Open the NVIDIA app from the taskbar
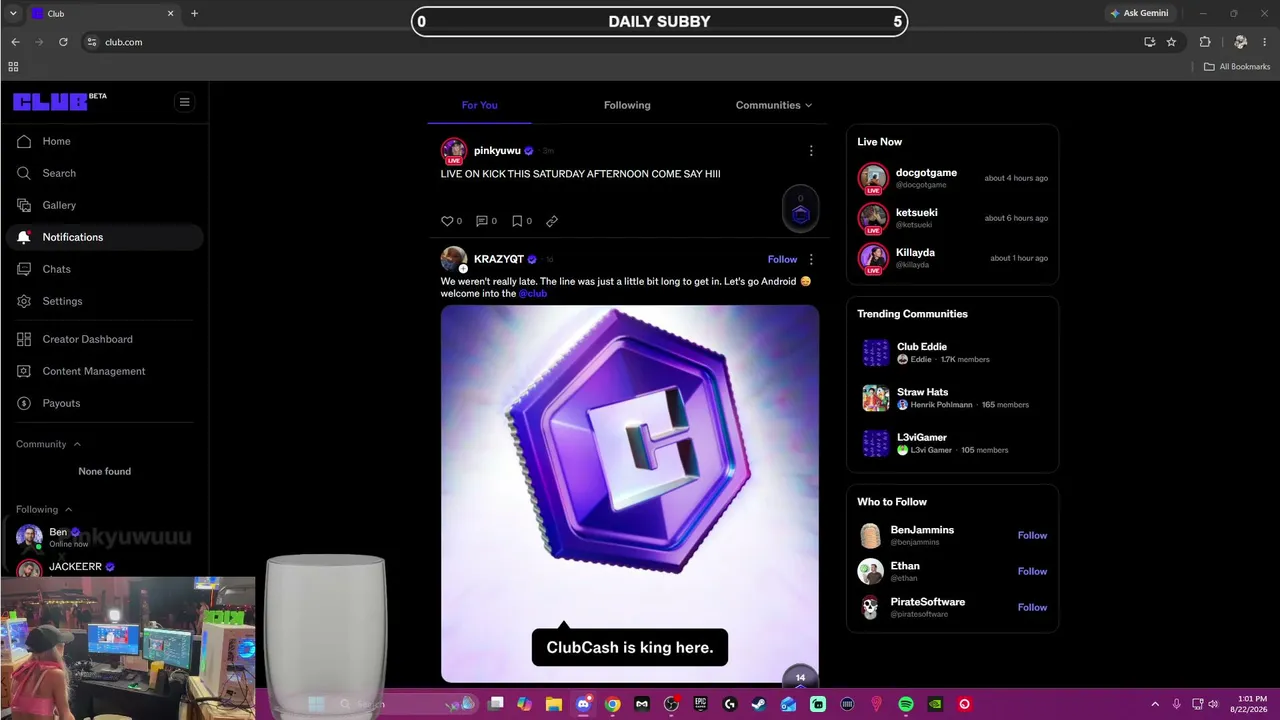This screenshot has height=720, width=1280. pos(935,704)
